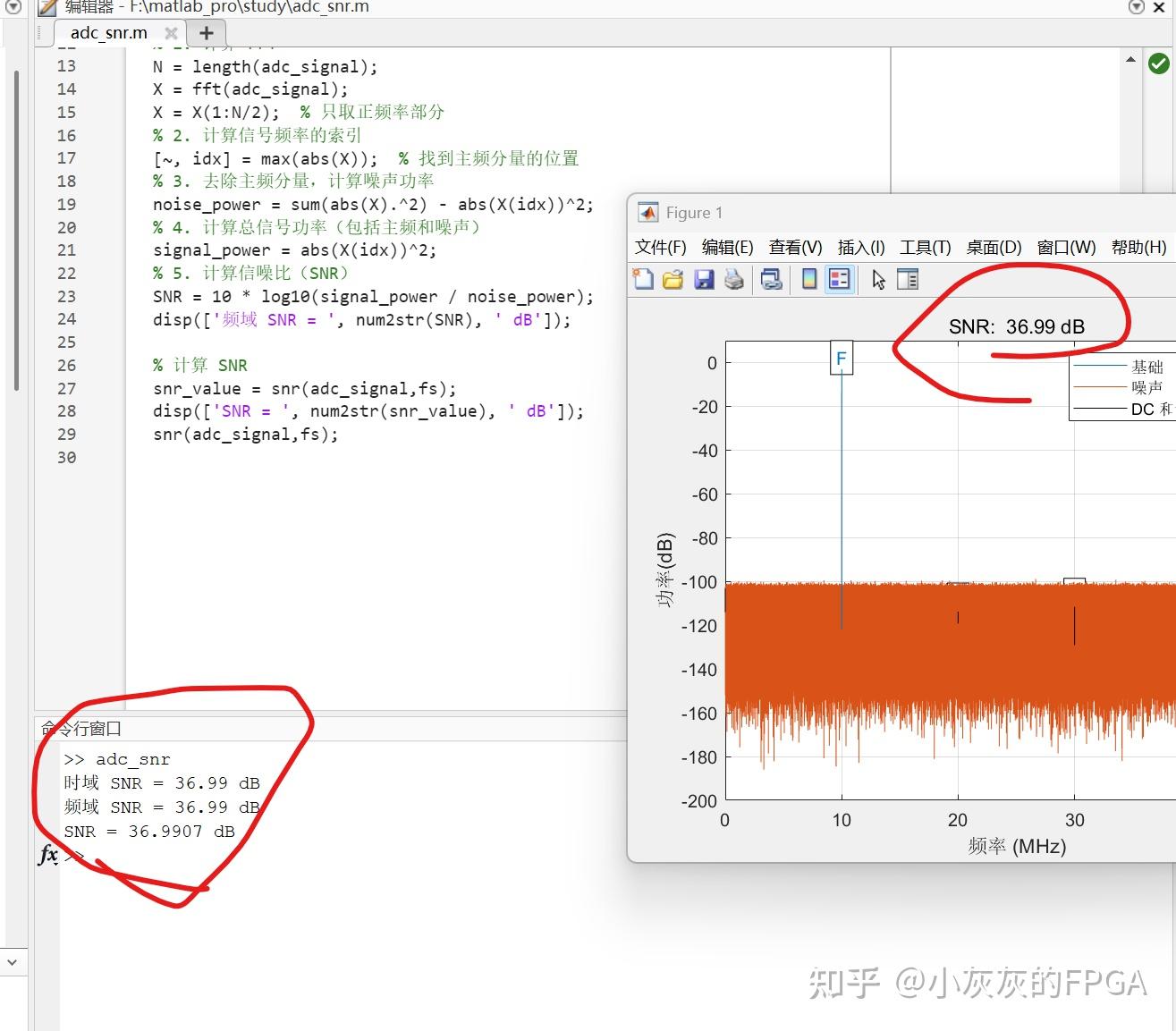Click the editor pencil icon in the title bar
This screenshot has width=1176, height=1031.
tap(48, 7)
